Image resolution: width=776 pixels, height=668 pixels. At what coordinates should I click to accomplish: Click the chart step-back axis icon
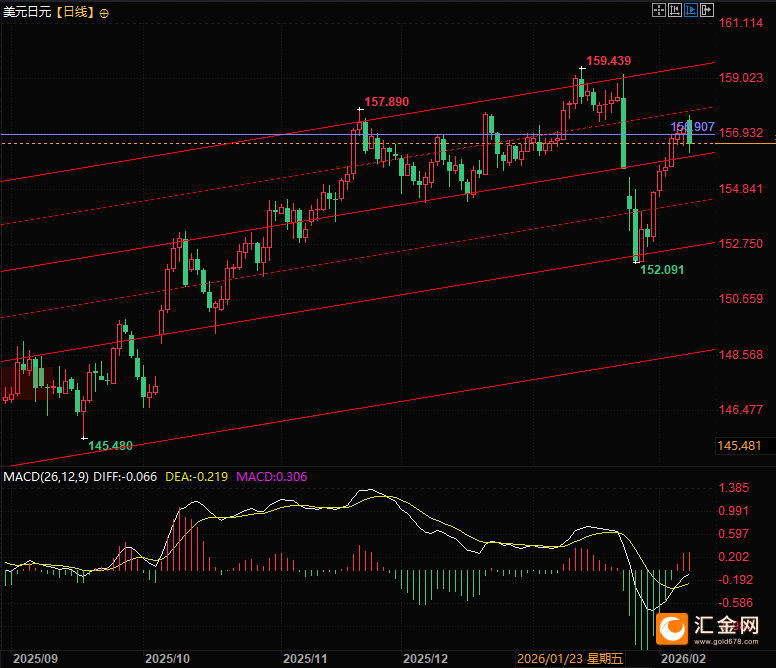coord(675,10)
